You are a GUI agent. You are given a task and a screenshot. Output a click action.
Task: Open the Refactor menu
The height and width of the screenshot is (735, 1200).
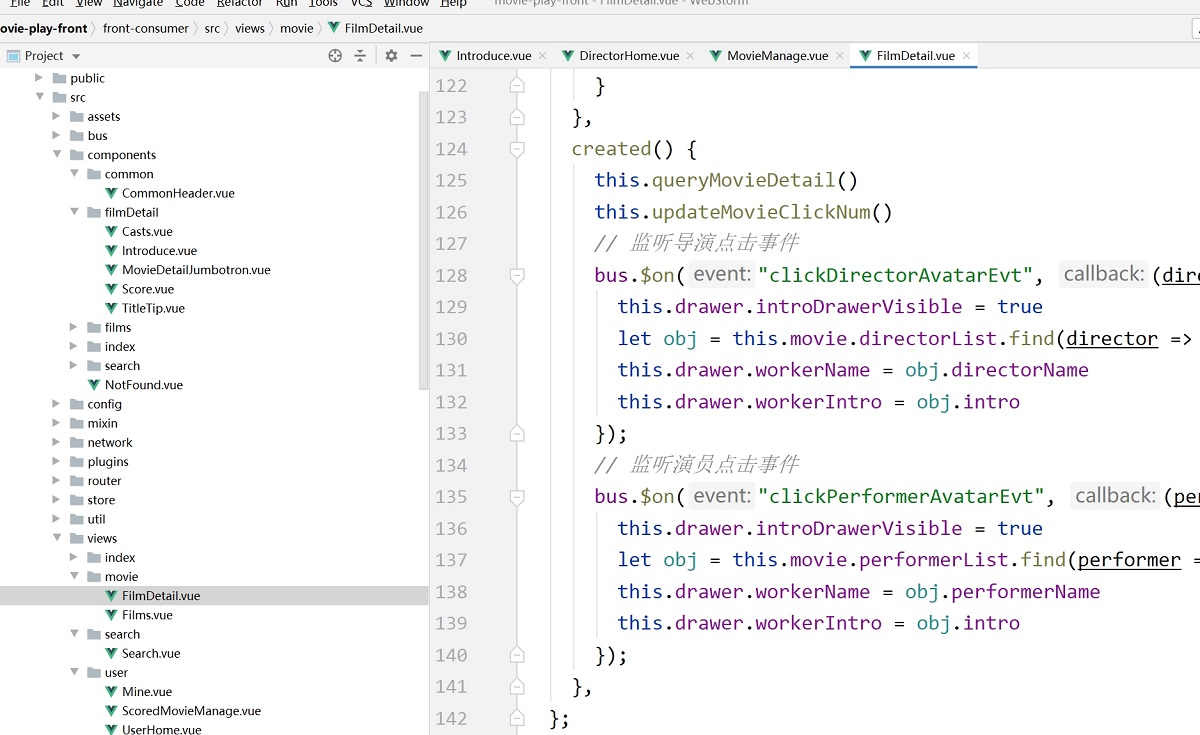[x=240, y=4]
